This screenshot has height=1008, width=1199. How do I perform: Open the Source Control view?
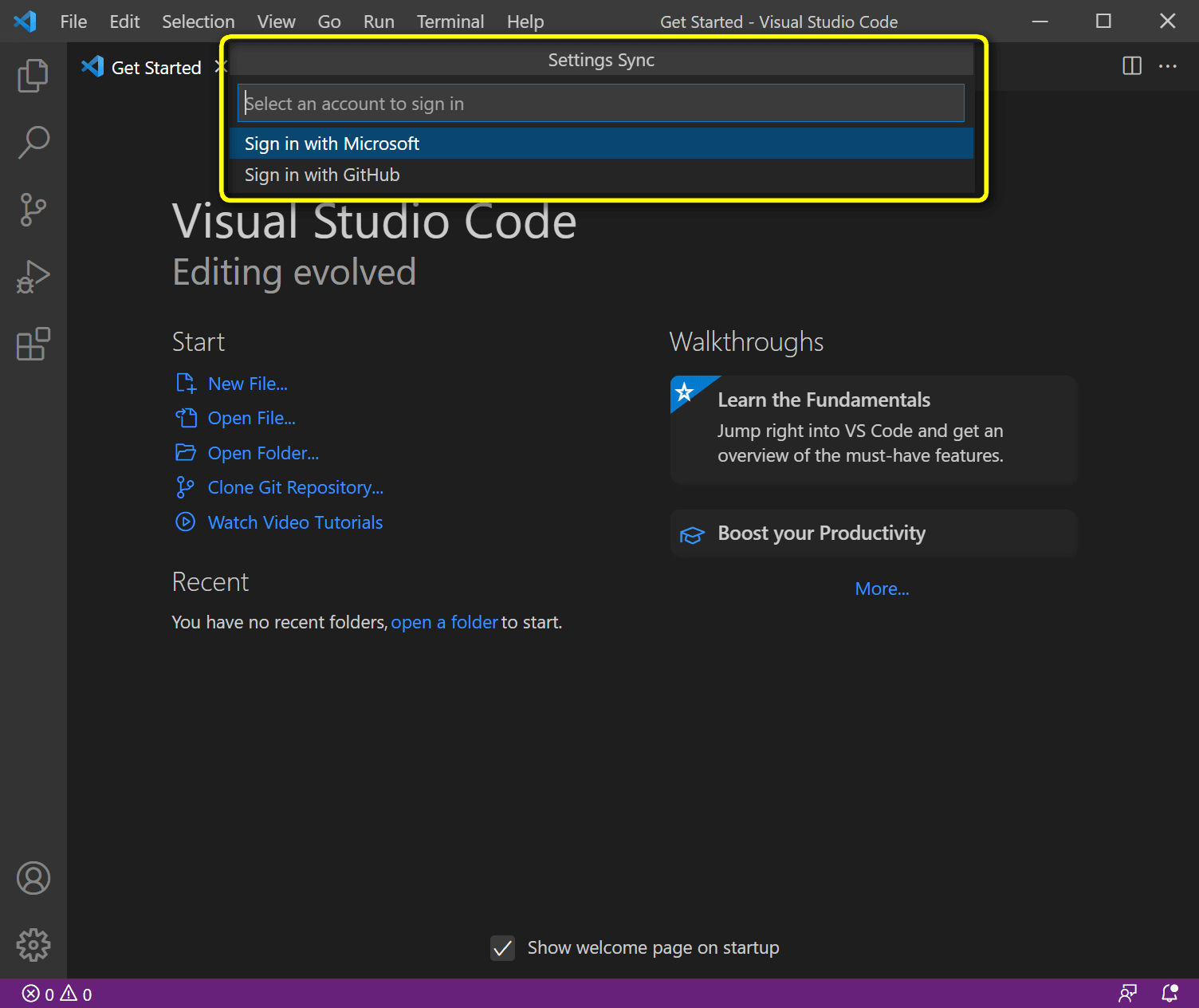(33, 210)
